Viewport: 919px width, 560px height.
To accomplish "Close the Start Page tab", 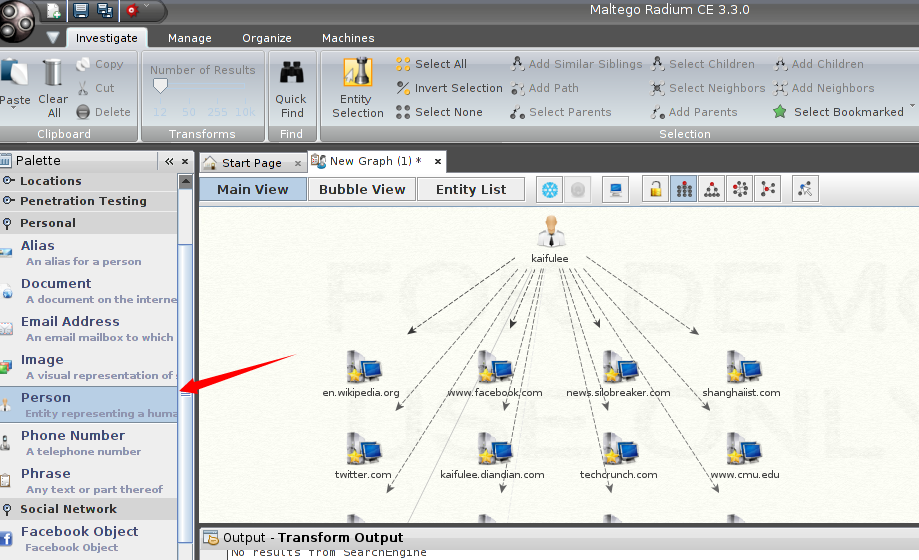I will (298, 163).
